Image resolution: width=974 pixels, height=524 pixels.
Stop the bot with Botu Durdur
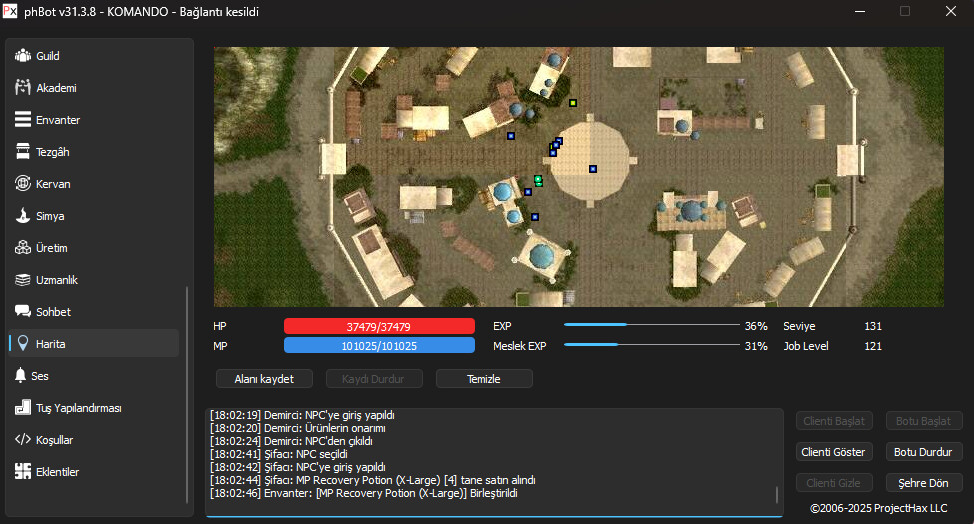[x=923, y=452]
